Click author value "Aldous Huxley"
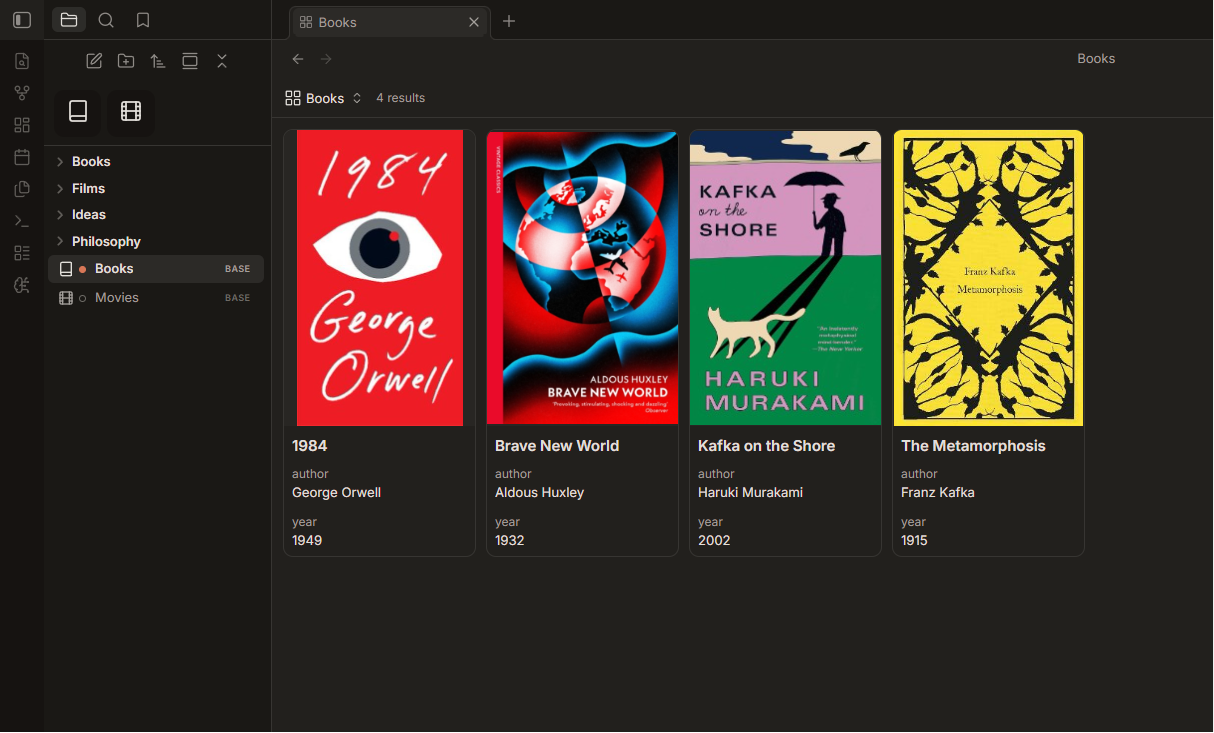 click(539, 493)
